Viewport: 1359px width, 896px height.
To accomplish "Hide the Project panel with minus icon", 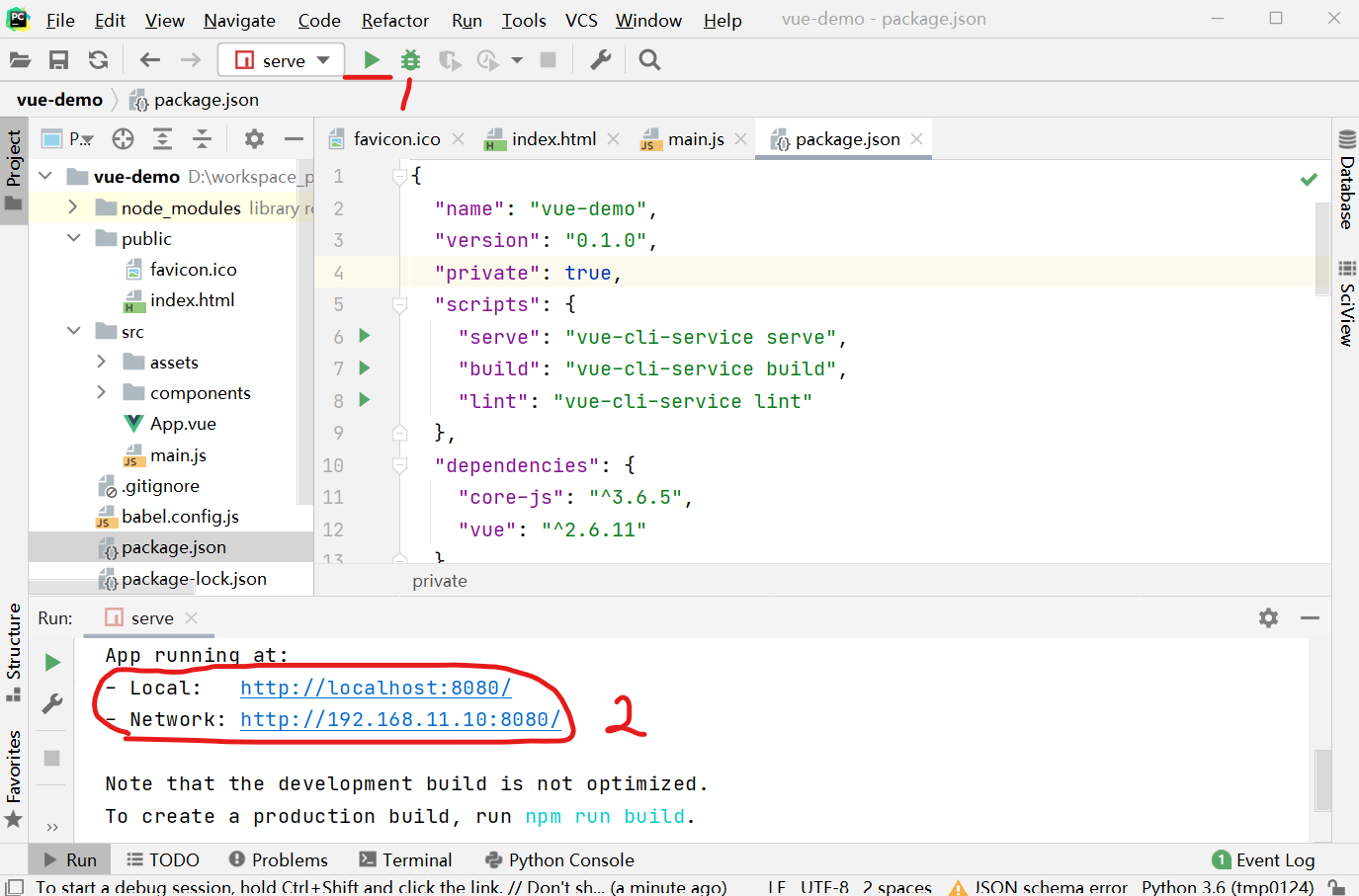I will pyautogui.click(x=294, y=139).
